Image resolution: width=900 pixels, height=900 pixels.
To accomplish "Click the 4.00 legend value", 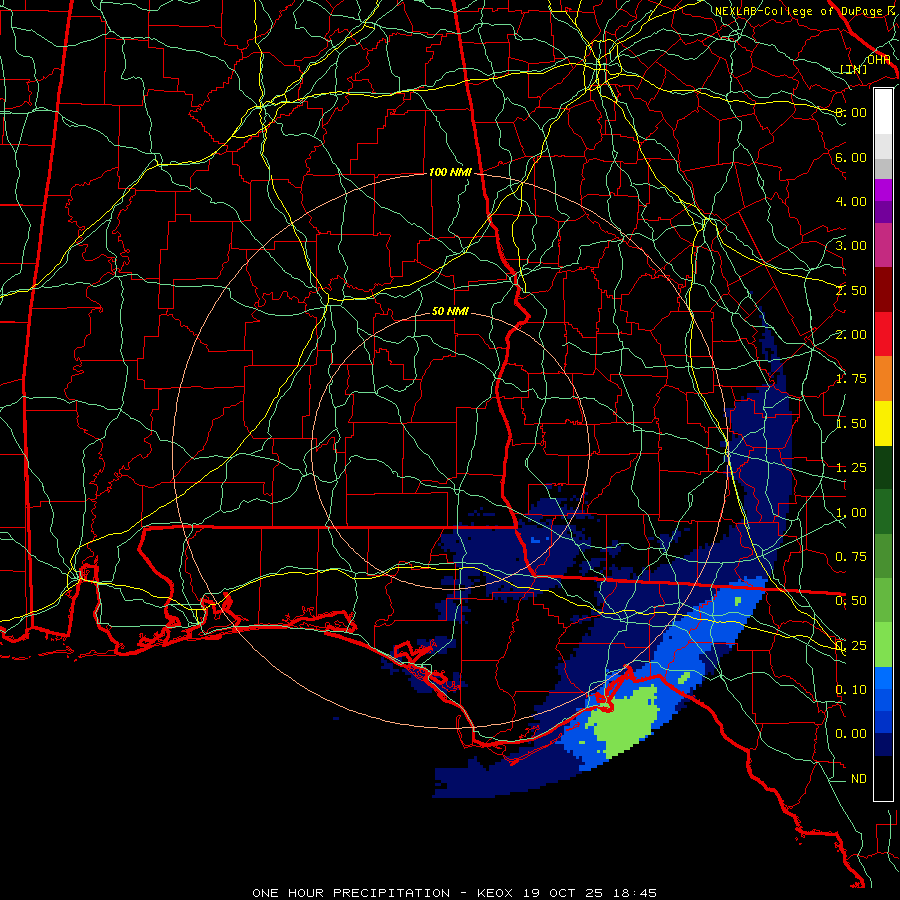I will coord(851,201).
